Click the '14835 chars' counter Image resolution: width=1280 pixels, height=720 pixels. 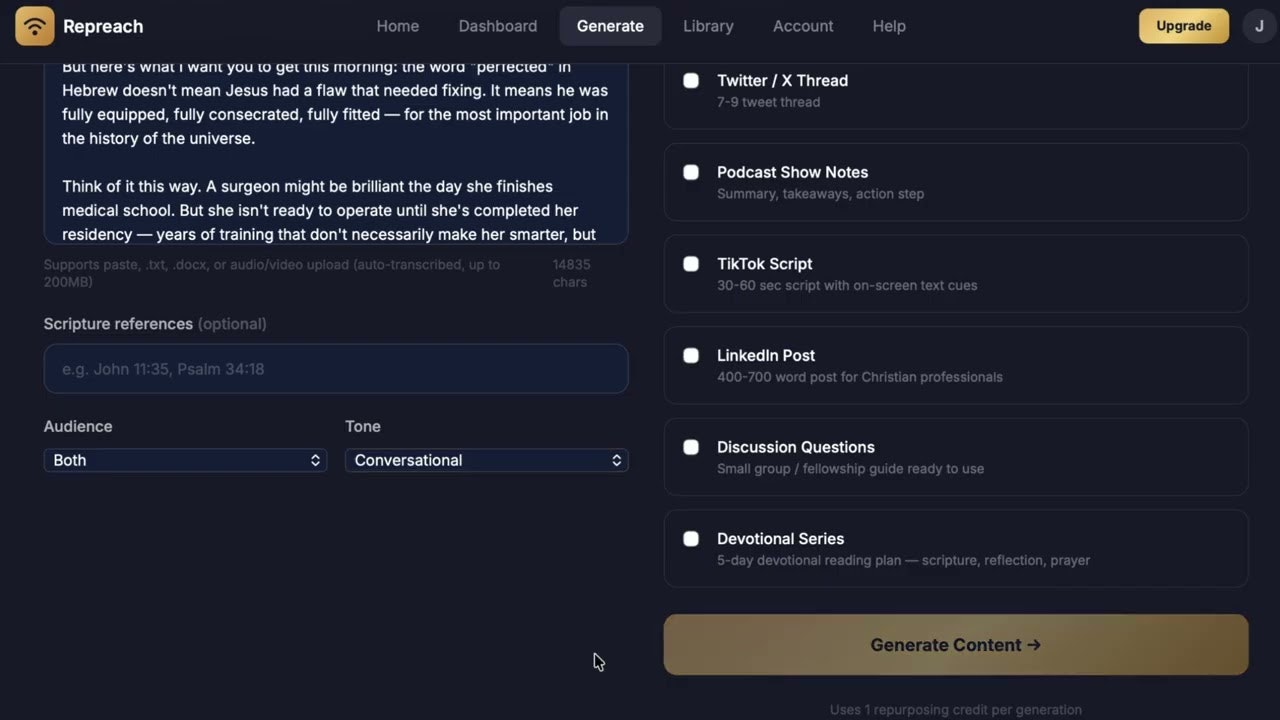pos(572,273)
